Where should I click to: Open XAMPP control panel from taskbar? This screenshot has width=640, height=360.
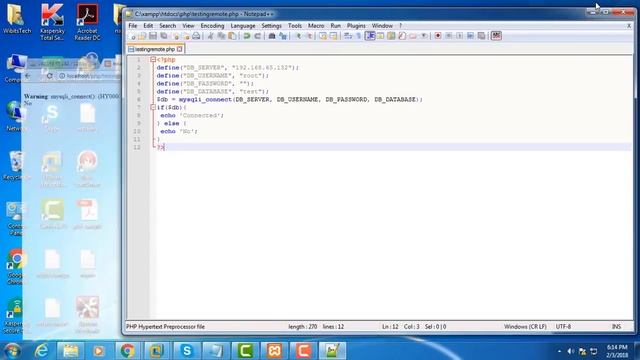pyautogui.click(x=274, y=351)
